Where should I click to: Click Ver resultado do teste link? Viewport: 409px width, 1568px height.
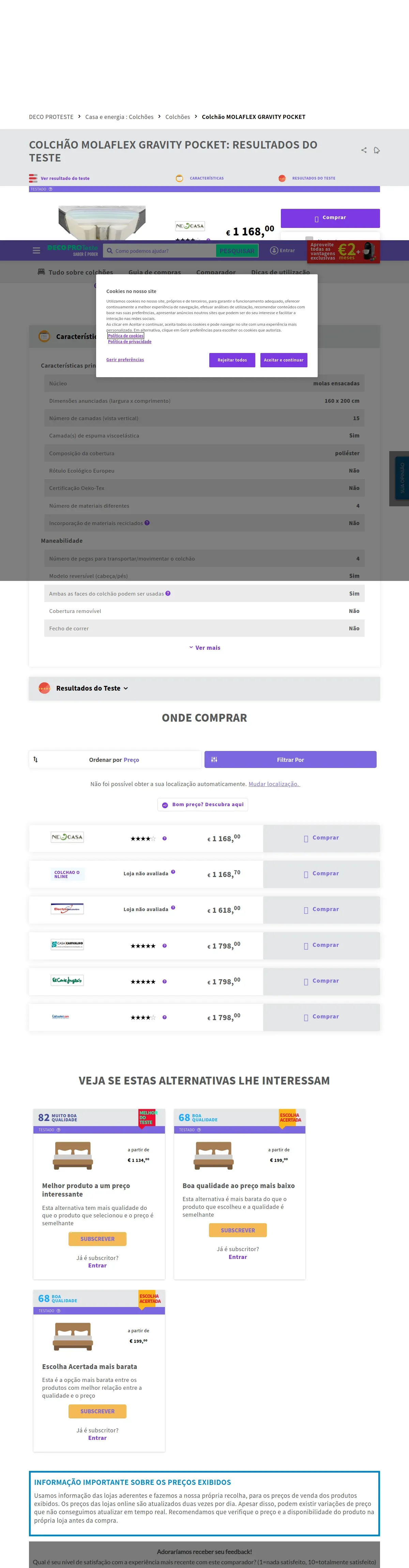[x=65, y=178]
